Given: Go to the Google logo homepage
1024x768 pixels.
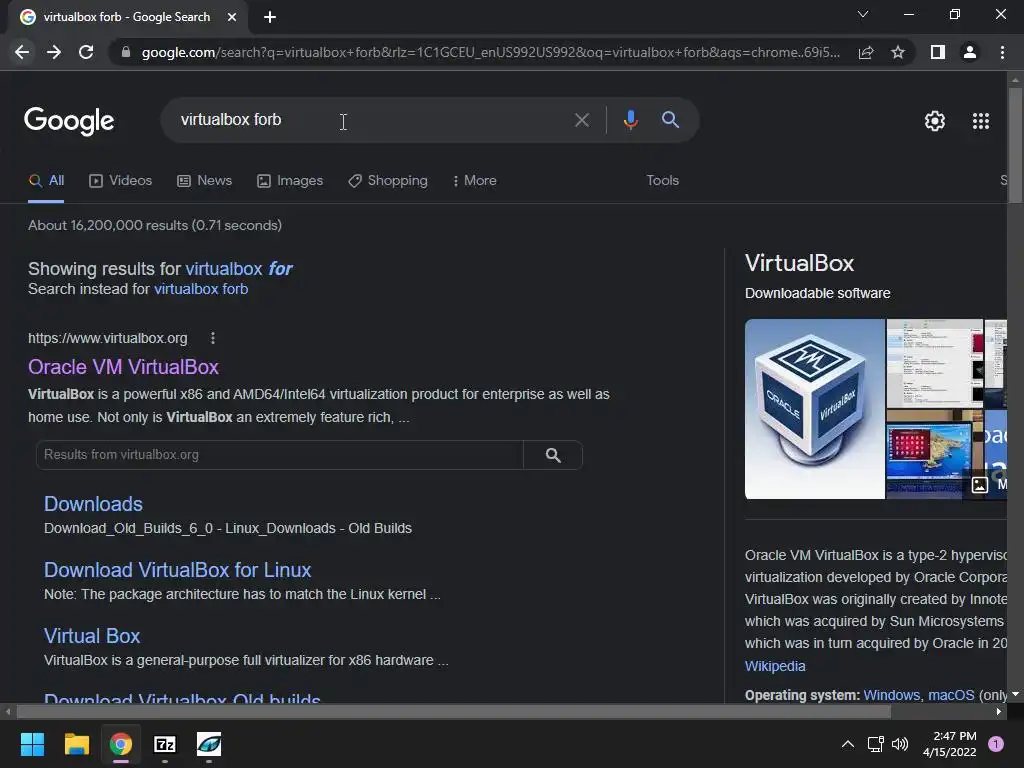Looking at the screenshot, I should (x=69, y=121).
